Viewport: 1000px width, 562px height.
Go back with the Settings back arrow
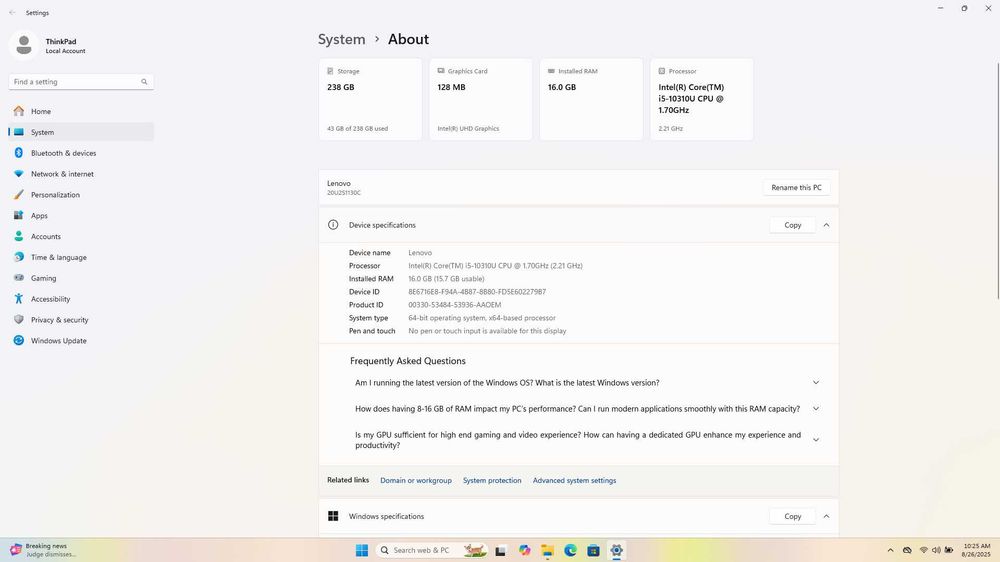pyautogui.click(x=12, y=13)
